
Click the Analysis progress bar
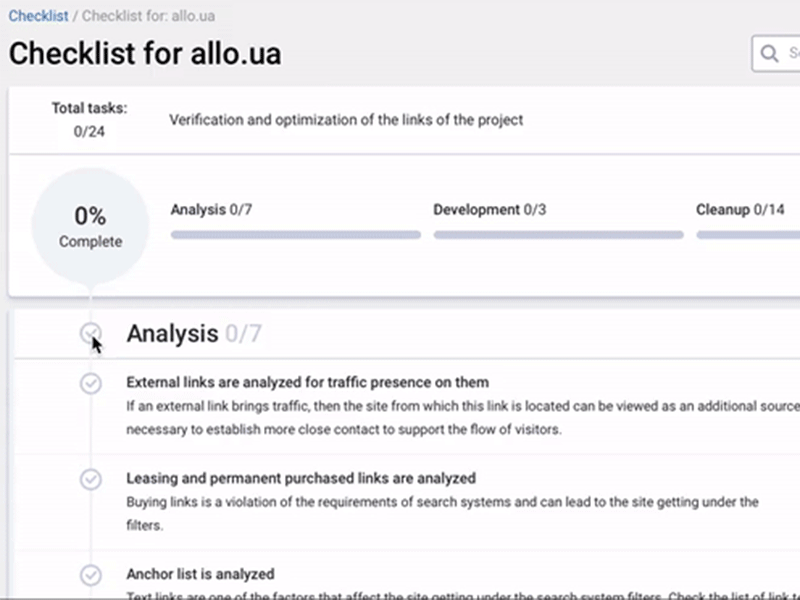coord(296,235)
